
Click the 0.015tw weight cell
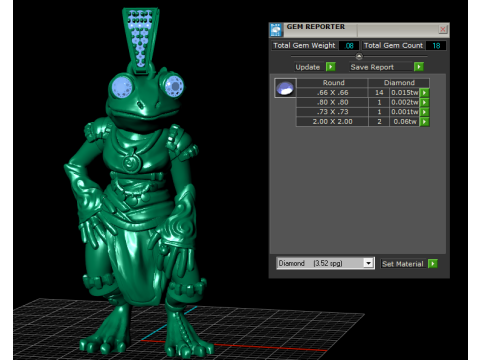tap(404, 93)
